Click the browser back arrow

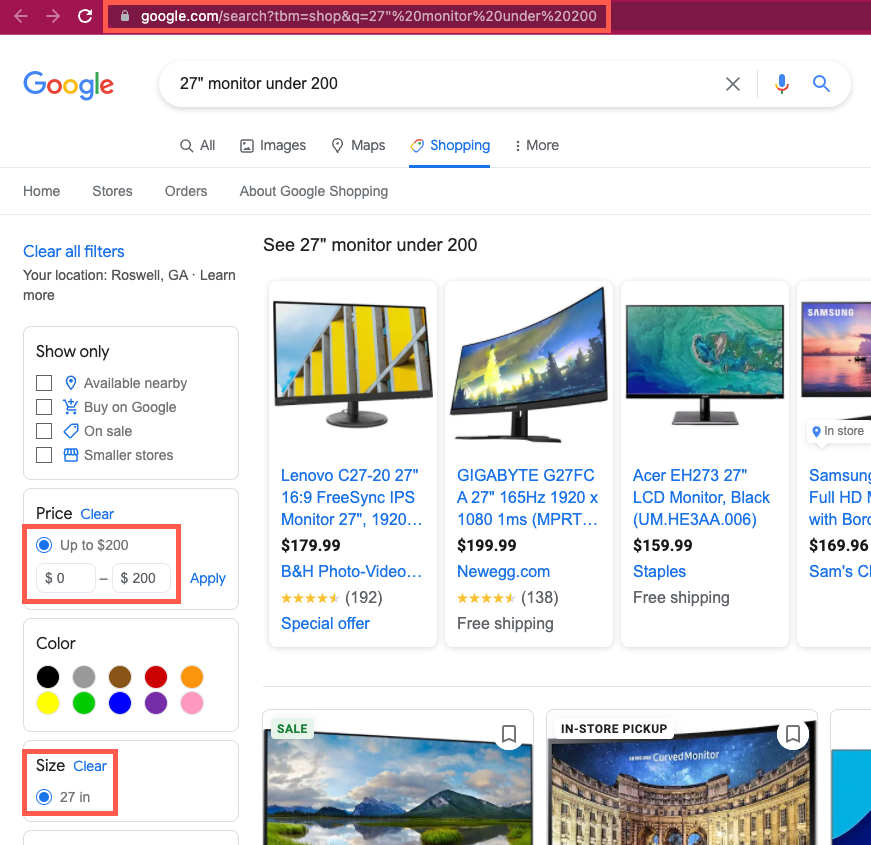21,16
